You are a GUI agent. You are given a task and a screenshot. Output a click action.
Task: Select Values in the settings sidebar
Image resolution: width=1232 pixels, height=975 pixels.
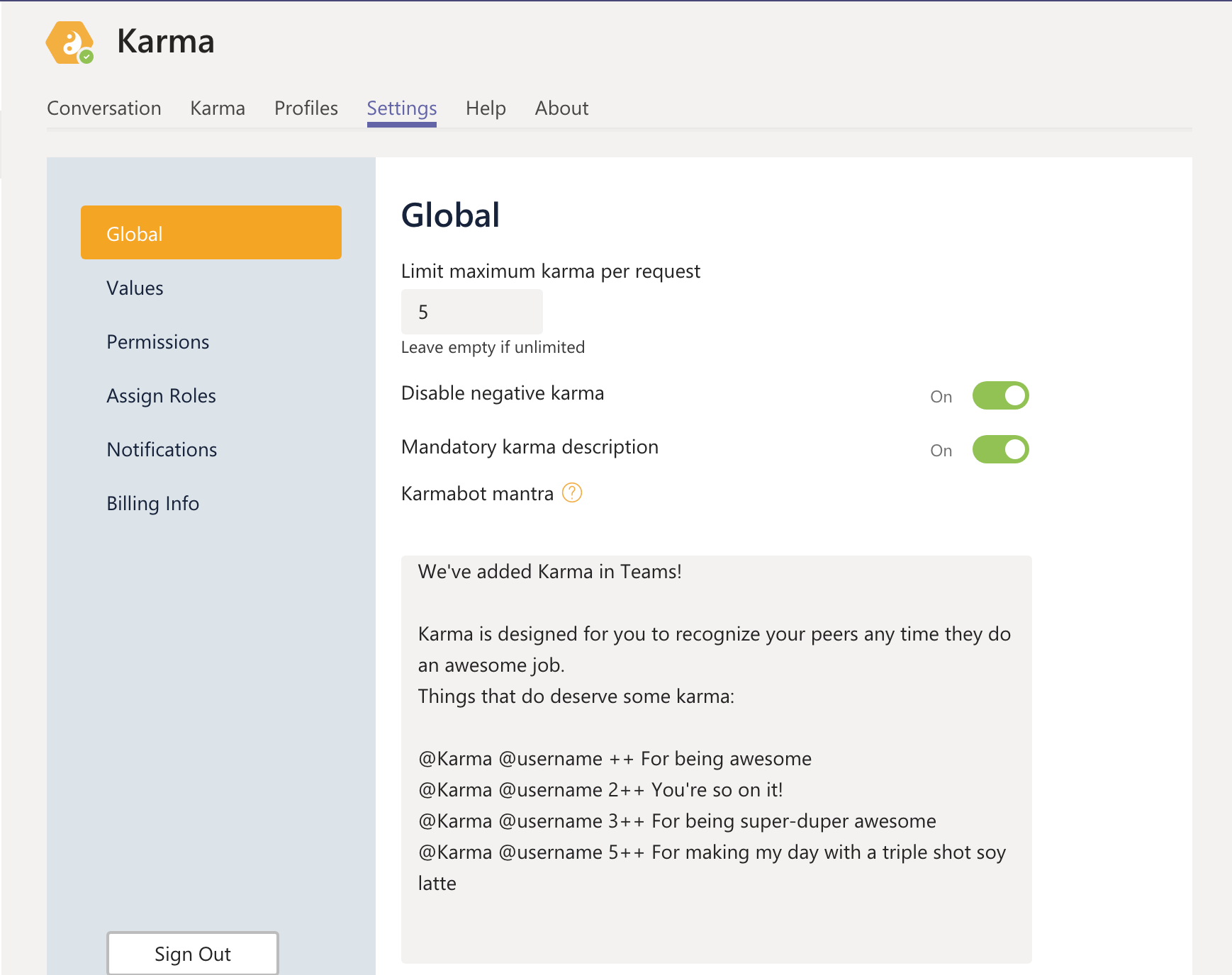[x=135, y=288]
